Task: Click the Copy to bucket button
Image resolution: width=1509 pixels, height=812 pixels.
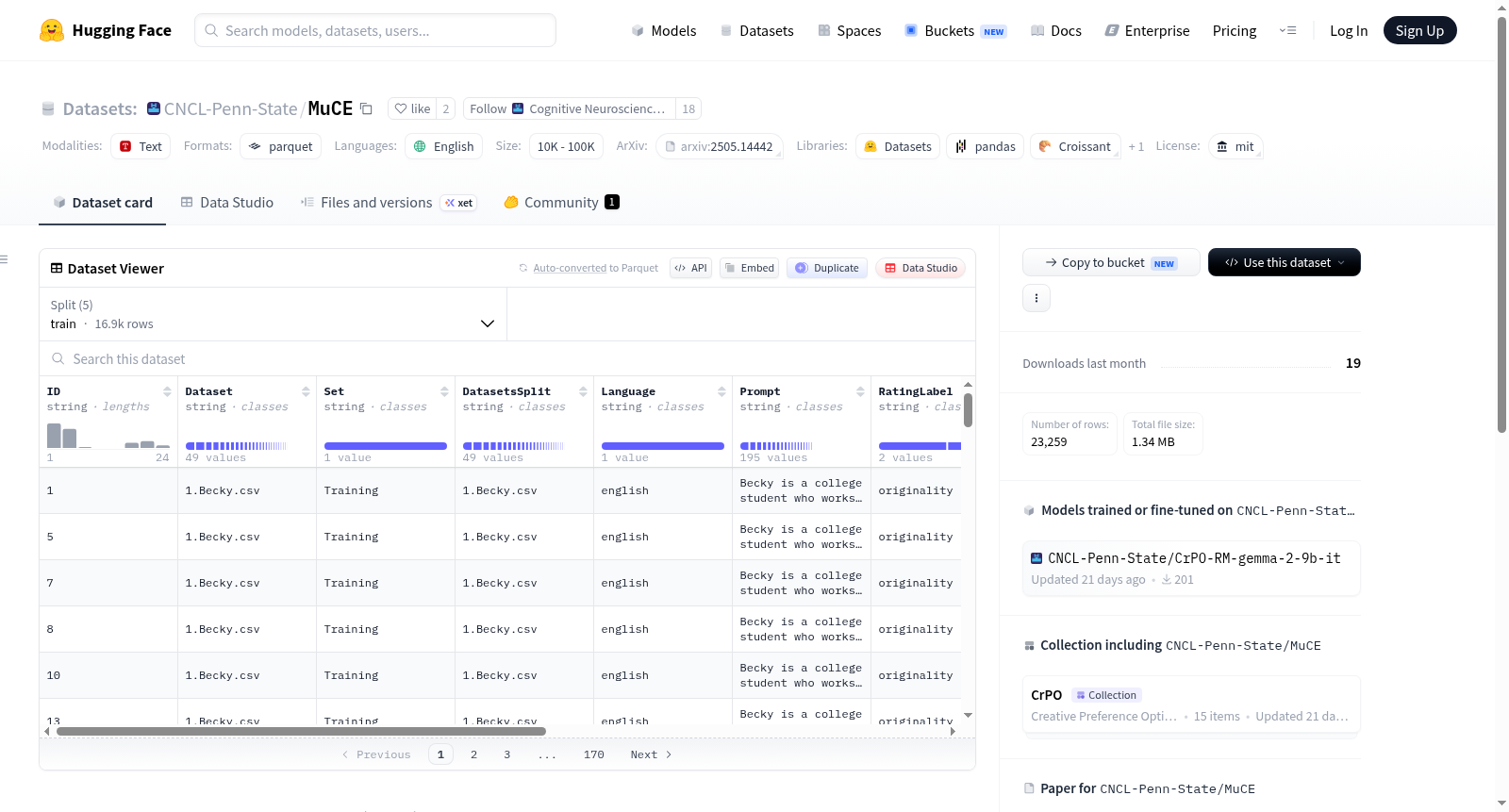Action: point(1111,262)
